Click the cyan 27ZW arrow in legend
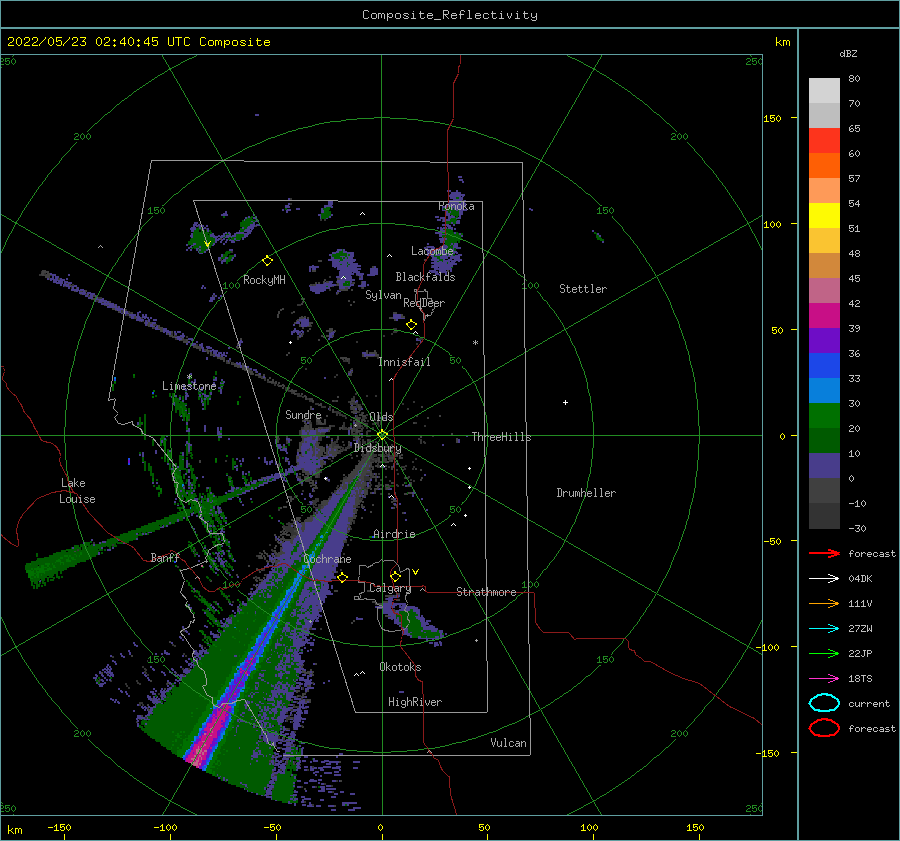 [x=824, y=629]
